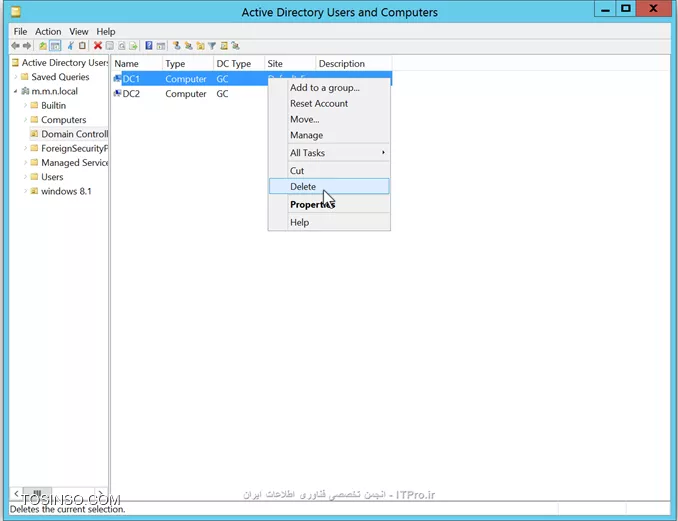Expand the windows 8.1 organizational unit
Screen dimensions: 678x521
[26, 191]
